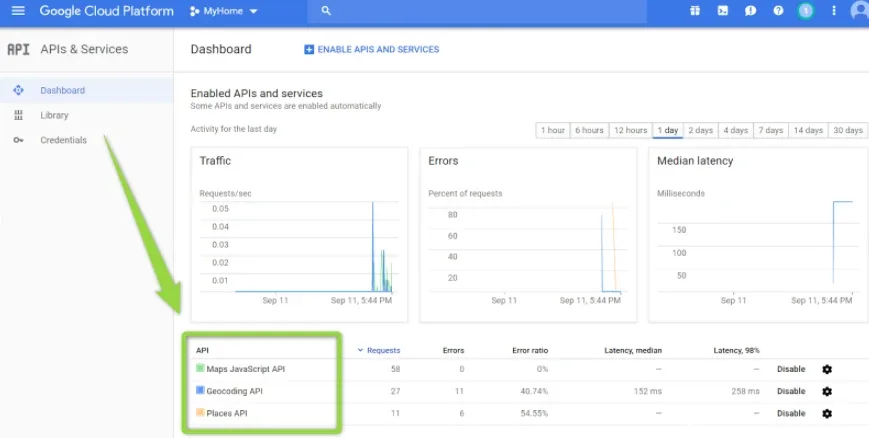Viewport: 869px width, 438px height.
Task: Select the 1 hour time range
Action: pos(553,130)
